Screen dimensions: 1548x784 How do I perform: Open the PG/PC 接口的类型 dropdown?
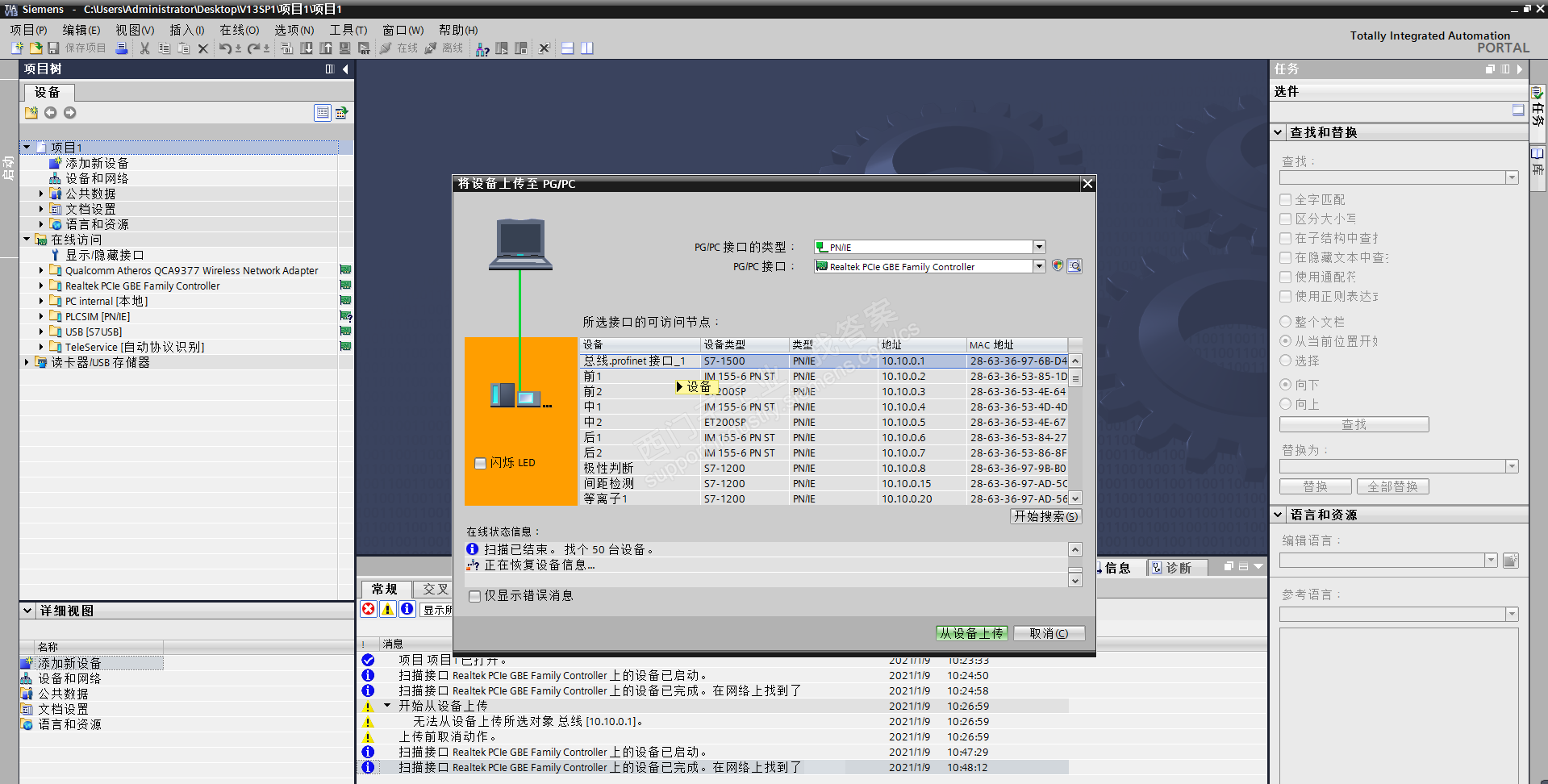coord(1040,247)
